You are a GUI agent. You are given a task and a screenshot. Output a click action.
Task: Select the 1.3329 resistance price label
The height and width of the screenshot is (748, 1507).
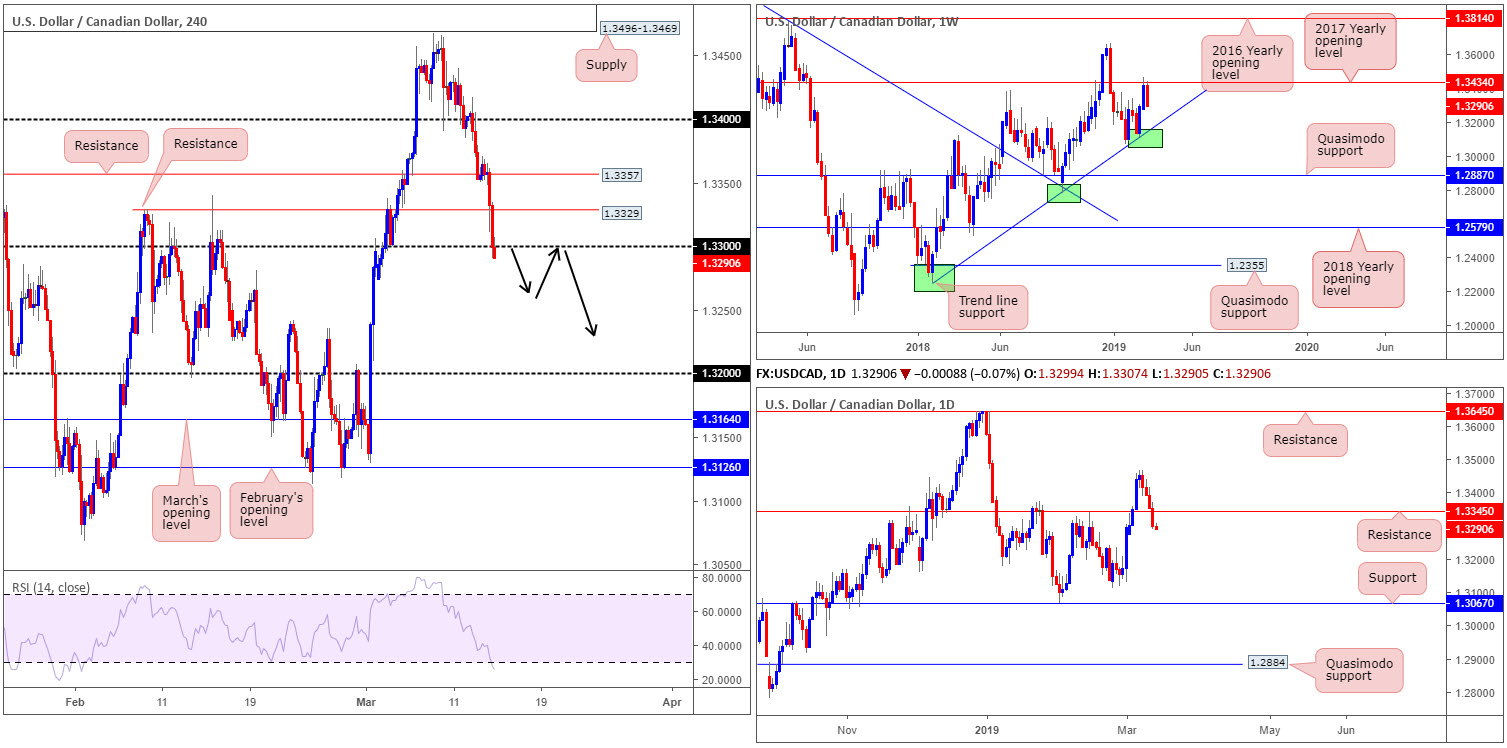coord(621,213)
